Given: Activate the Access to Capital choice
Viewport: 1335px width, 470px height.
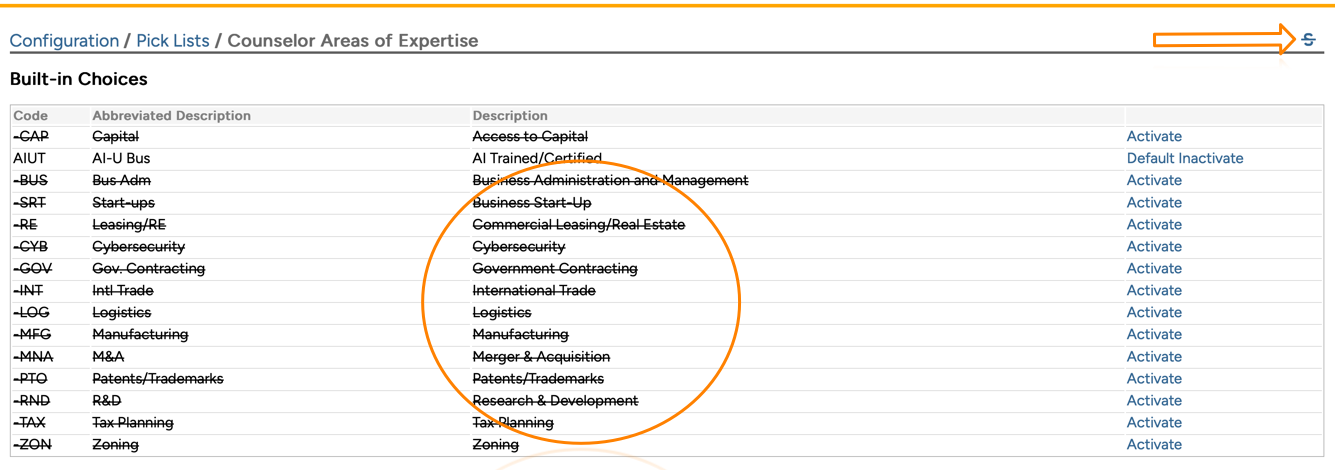Looking at the screenshot, I should click(x=1154, y=136).
